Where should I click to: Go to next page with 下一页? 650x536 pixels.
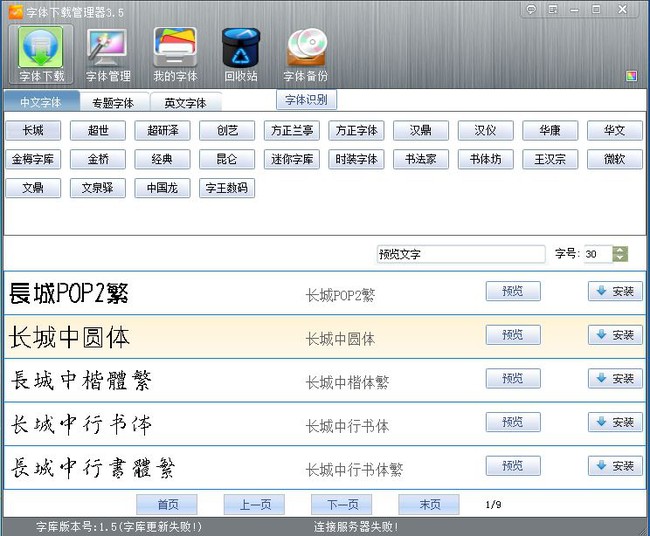point(341,505)
